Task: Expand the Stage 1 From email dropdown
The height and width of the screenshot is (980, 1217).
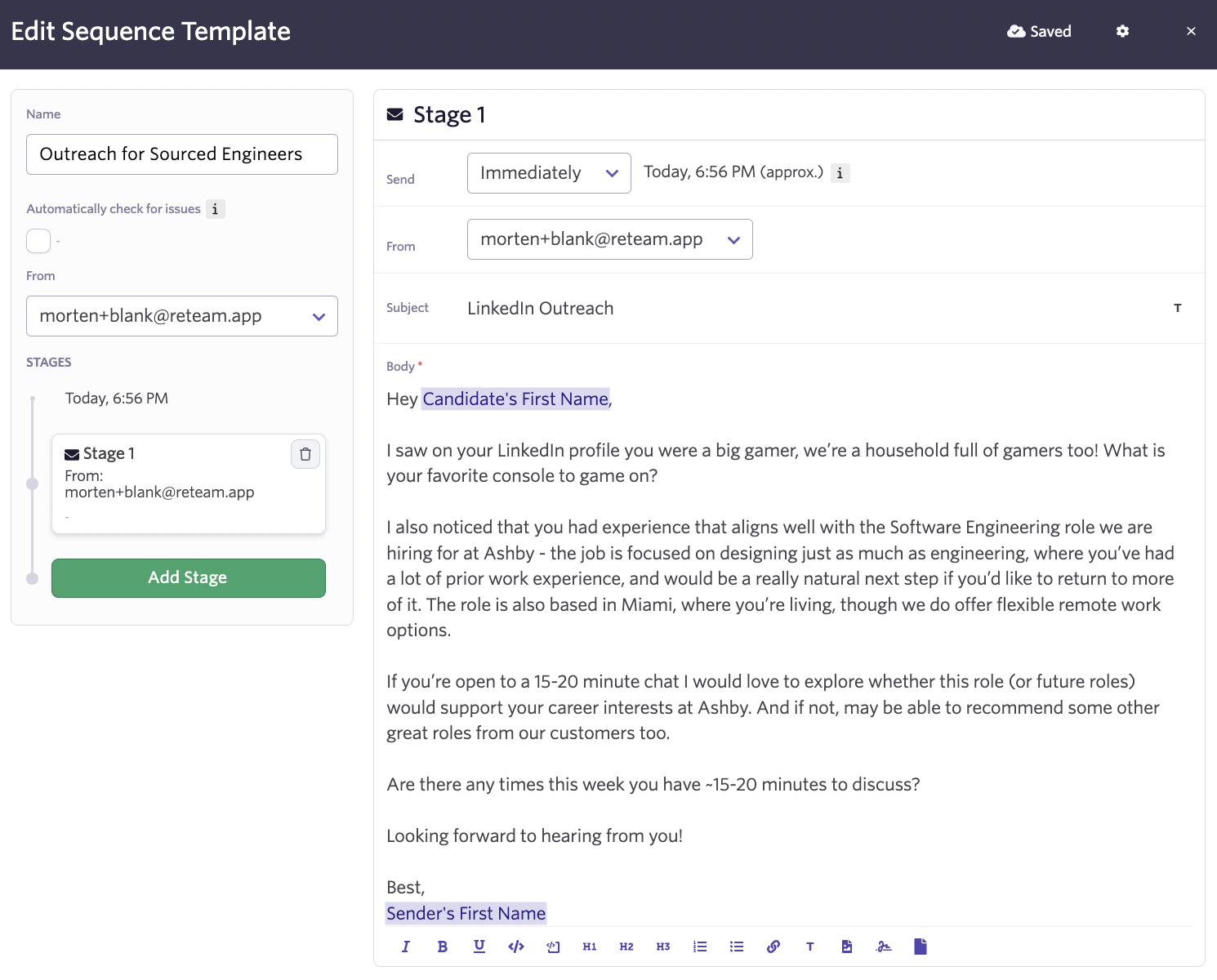Action: coord(609,239)
